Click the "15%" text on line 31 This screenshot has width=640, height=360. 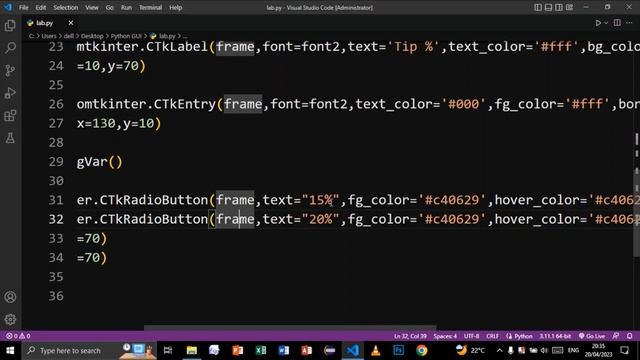[x=320, y=200]
